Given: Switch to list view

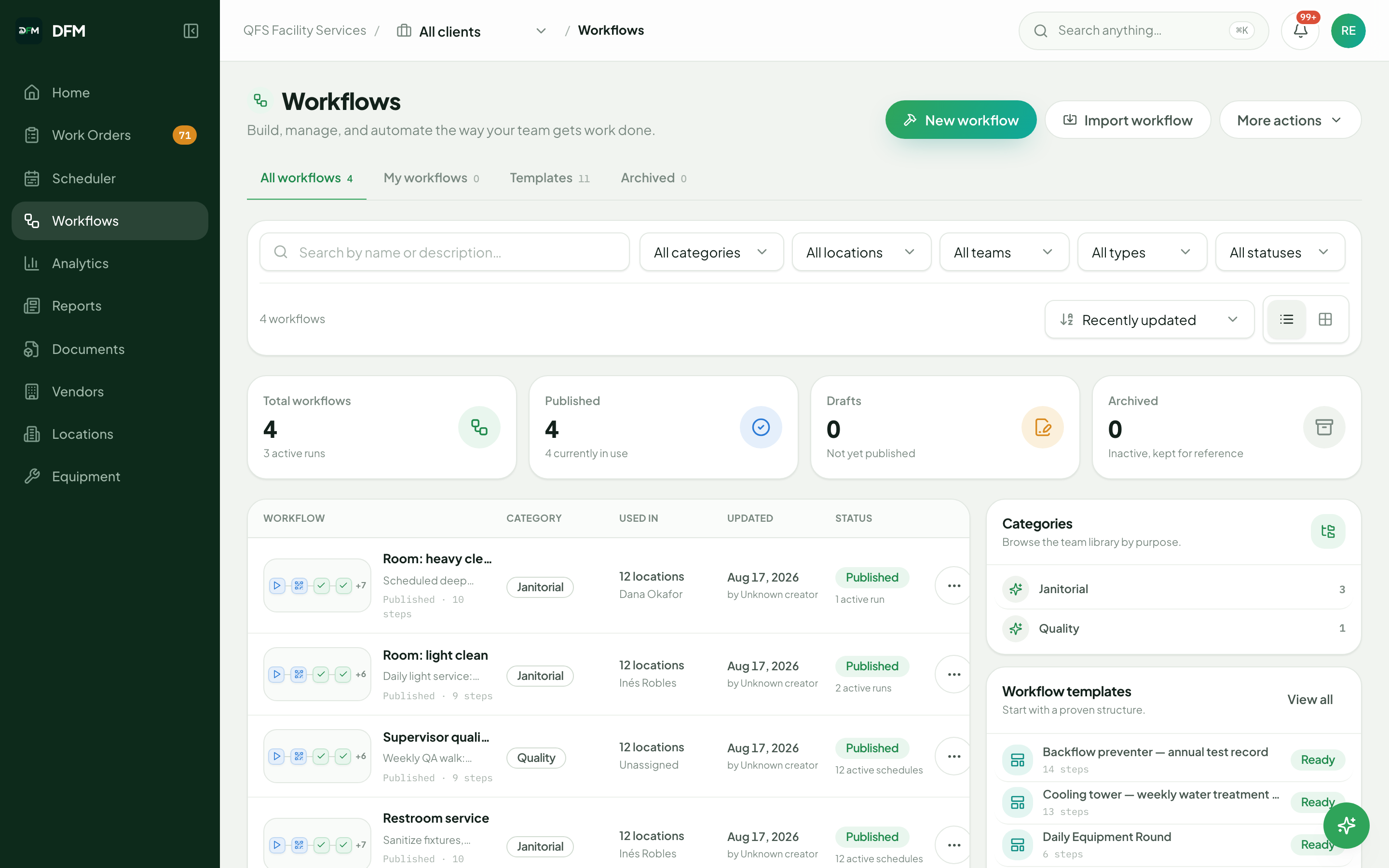Looking at the screenshot, I should (1286, 319).
